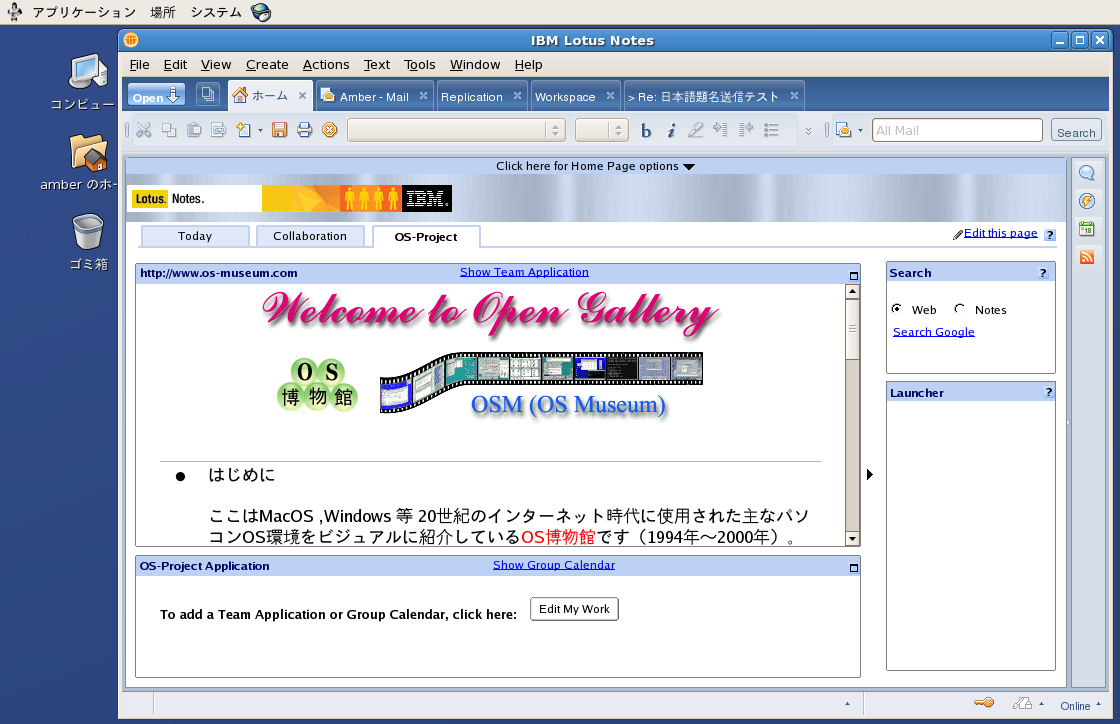Image resolution: width=1120 pixels, height=724 pixels.
Task: Switch to the Workspace tab
Action: coord(574,96)
